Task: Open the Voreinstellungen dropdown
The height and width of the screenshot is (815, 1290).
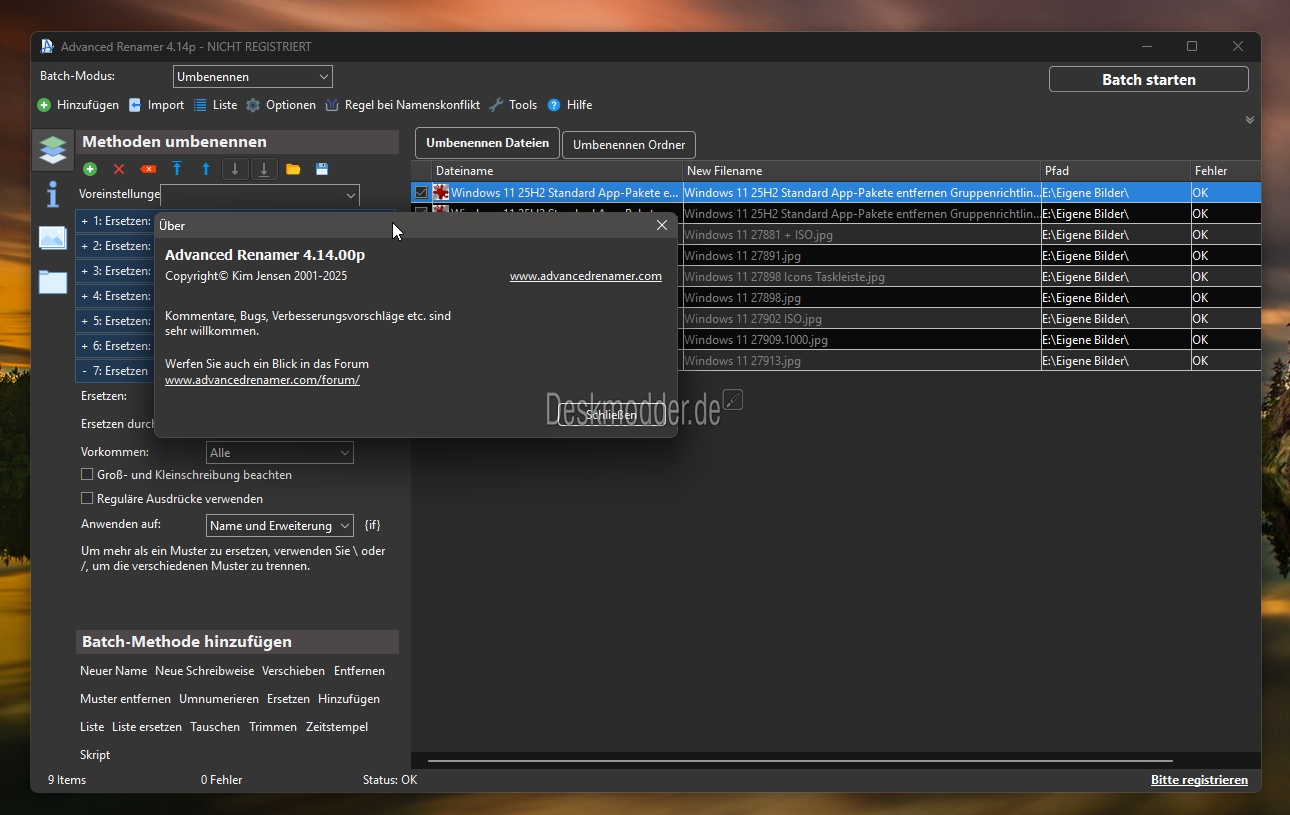Action: [x=260, y=195]
